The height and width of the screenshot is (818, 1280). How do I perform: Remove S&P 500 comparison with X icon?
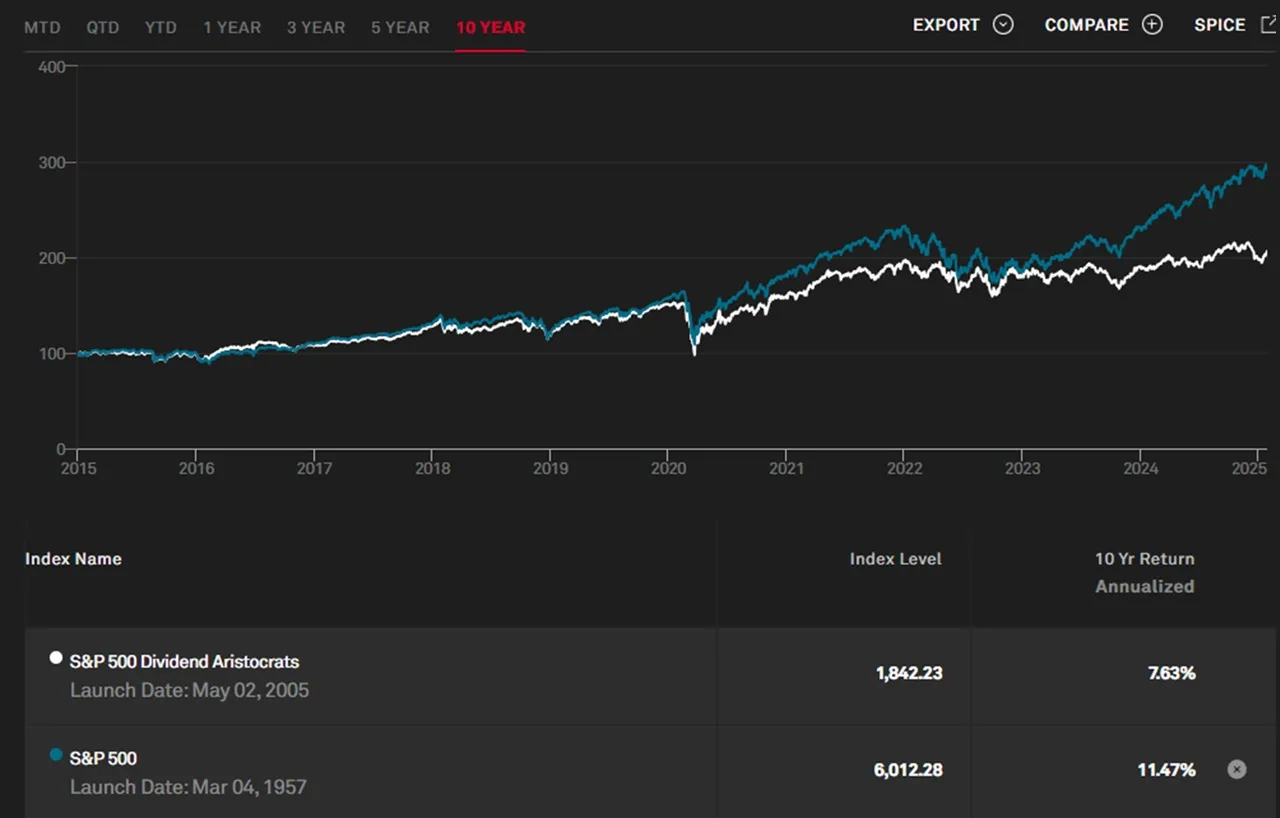[x=1237, y=769]
